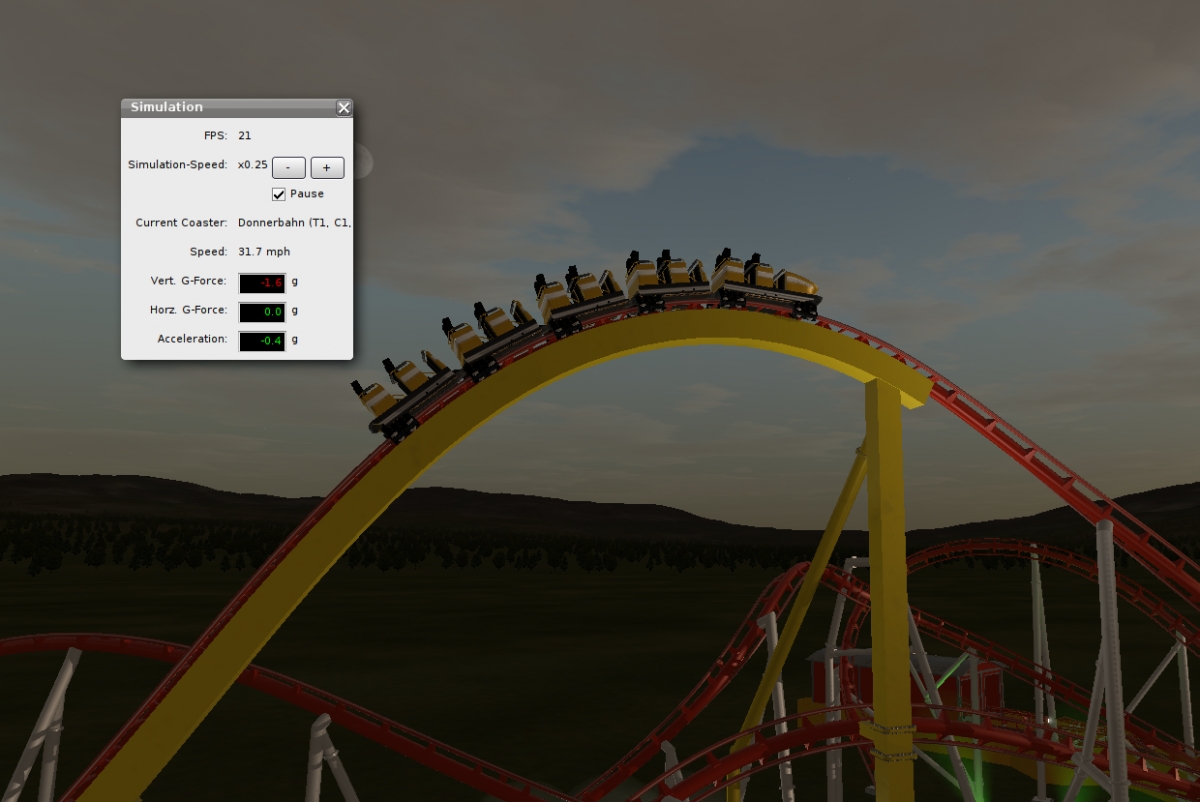Screen dimensions: 1200x802
Task: Click the FPS value '21'
Action: point(245,136)
